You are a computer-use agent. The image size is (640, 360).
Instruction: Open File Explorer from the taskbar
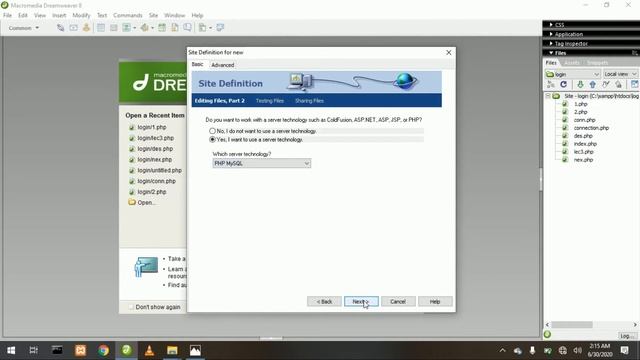pos(172,350)
